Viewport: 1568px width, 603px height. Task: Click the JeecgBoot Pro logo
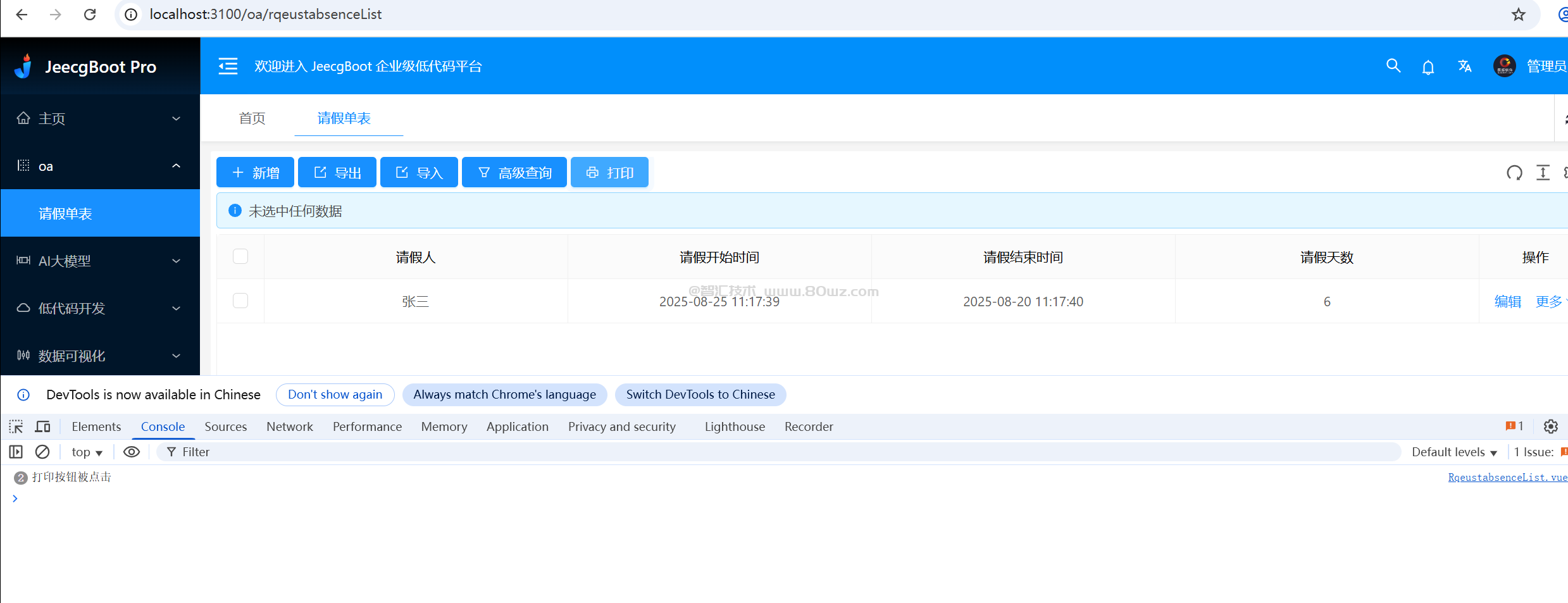(85, 66)
